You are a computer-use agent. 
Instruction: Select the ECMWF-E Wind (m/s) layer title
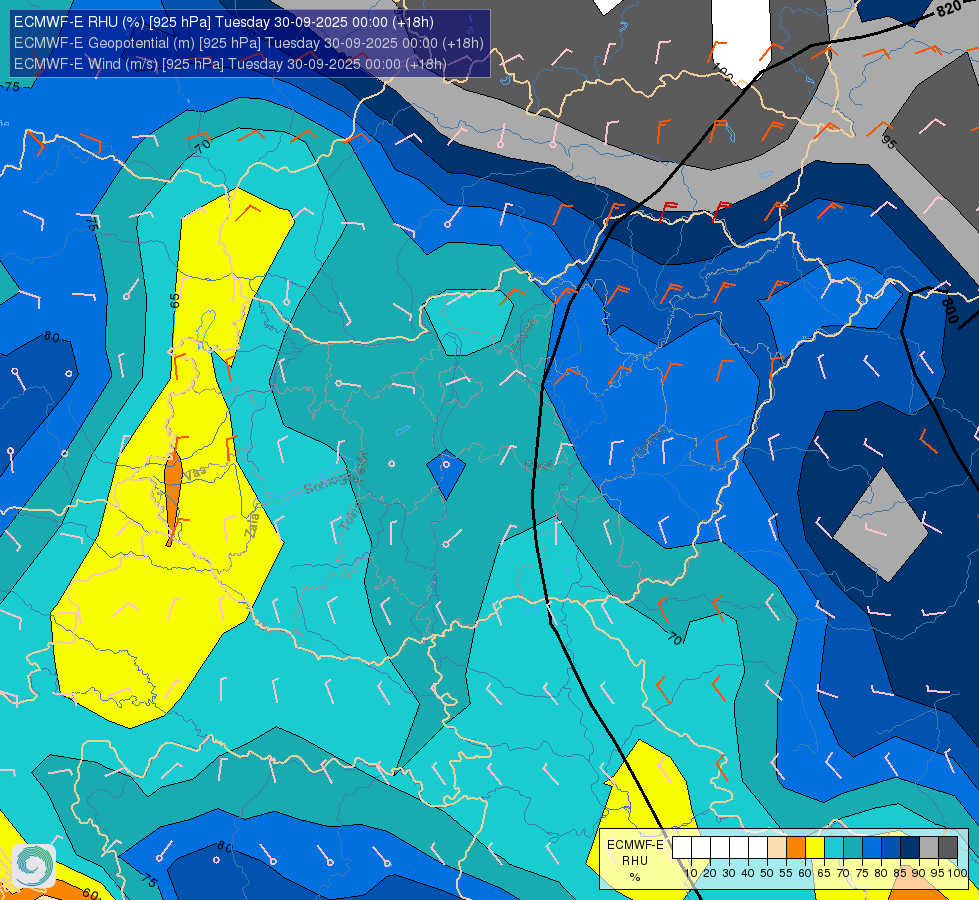(230, 64)
